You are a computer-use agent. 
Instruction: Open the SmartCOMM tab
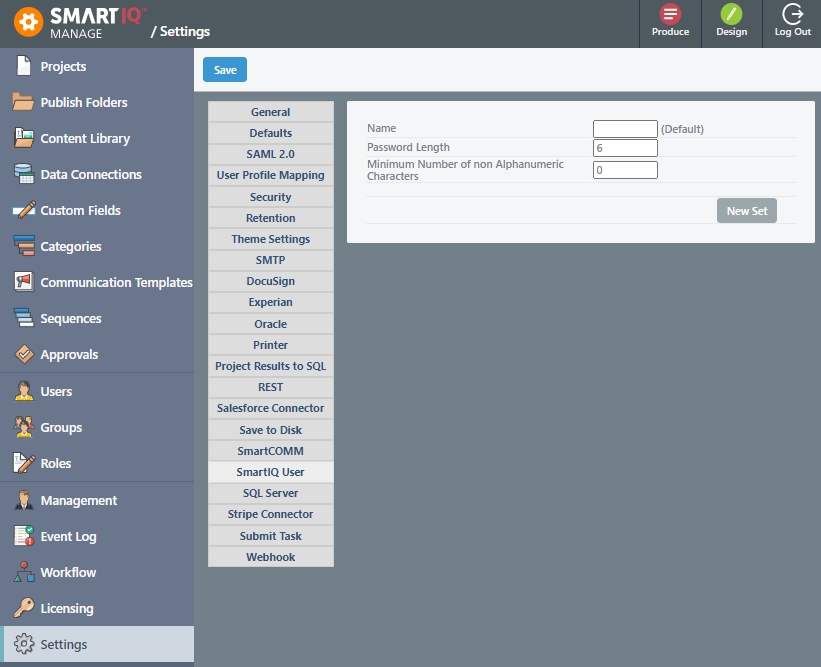pos(270,450)
